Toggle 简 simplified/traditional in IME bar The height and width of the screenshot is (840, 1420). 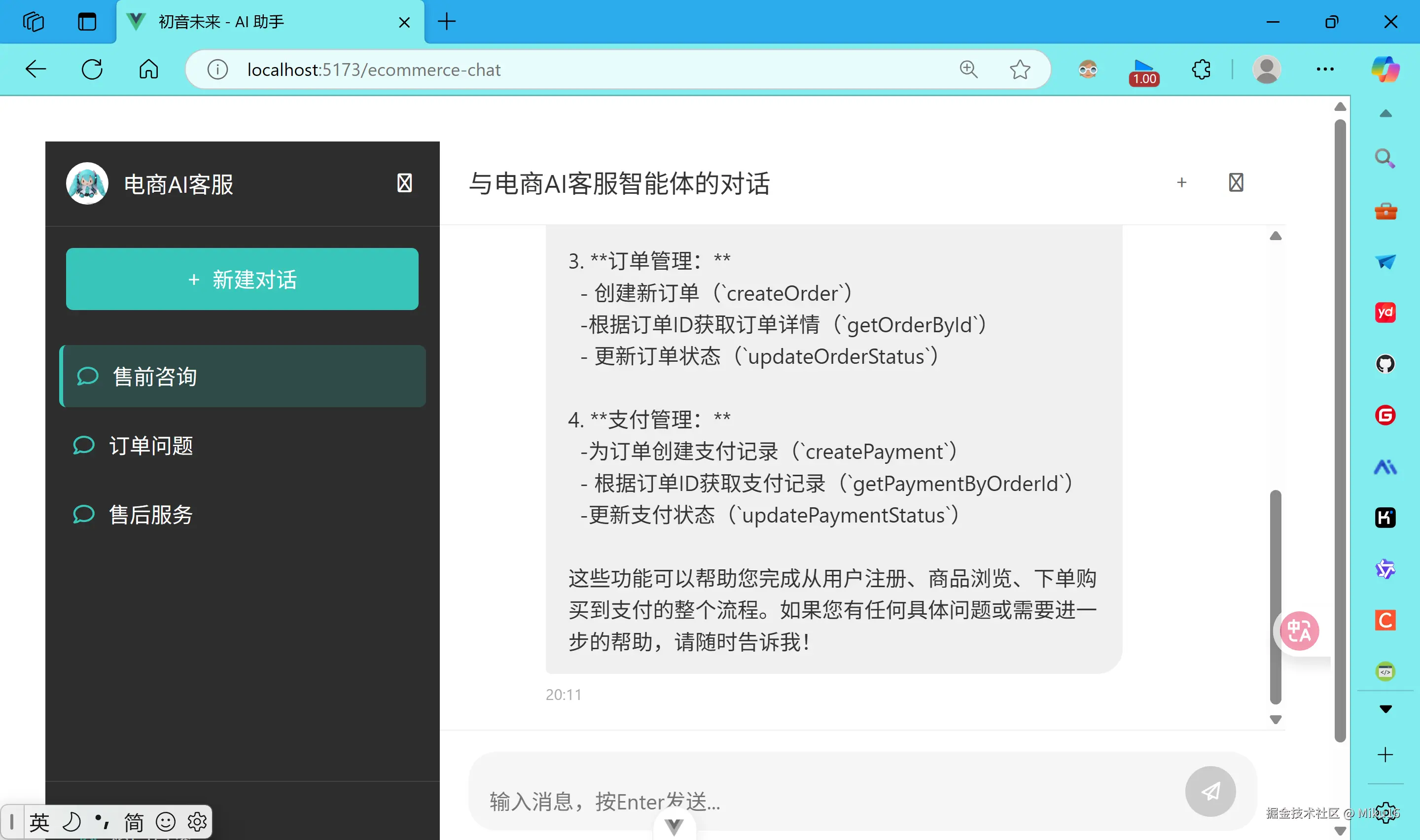(134, 822)
